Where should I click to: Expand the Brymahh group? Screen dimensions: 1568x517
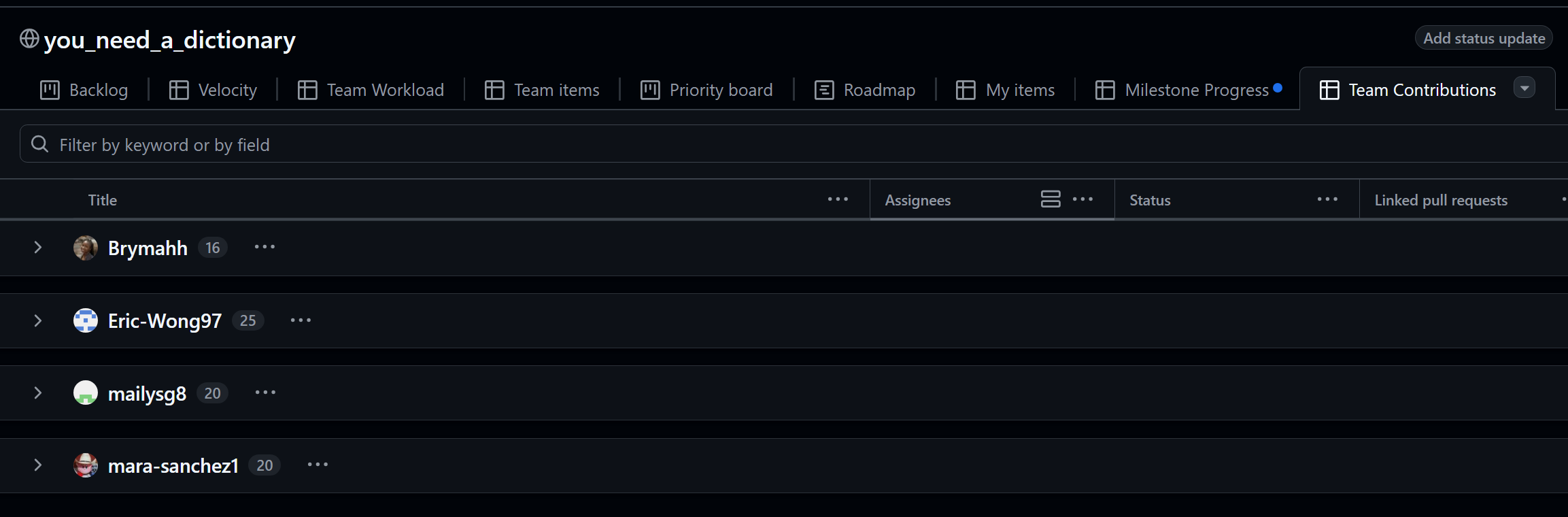tap(38, 248)
